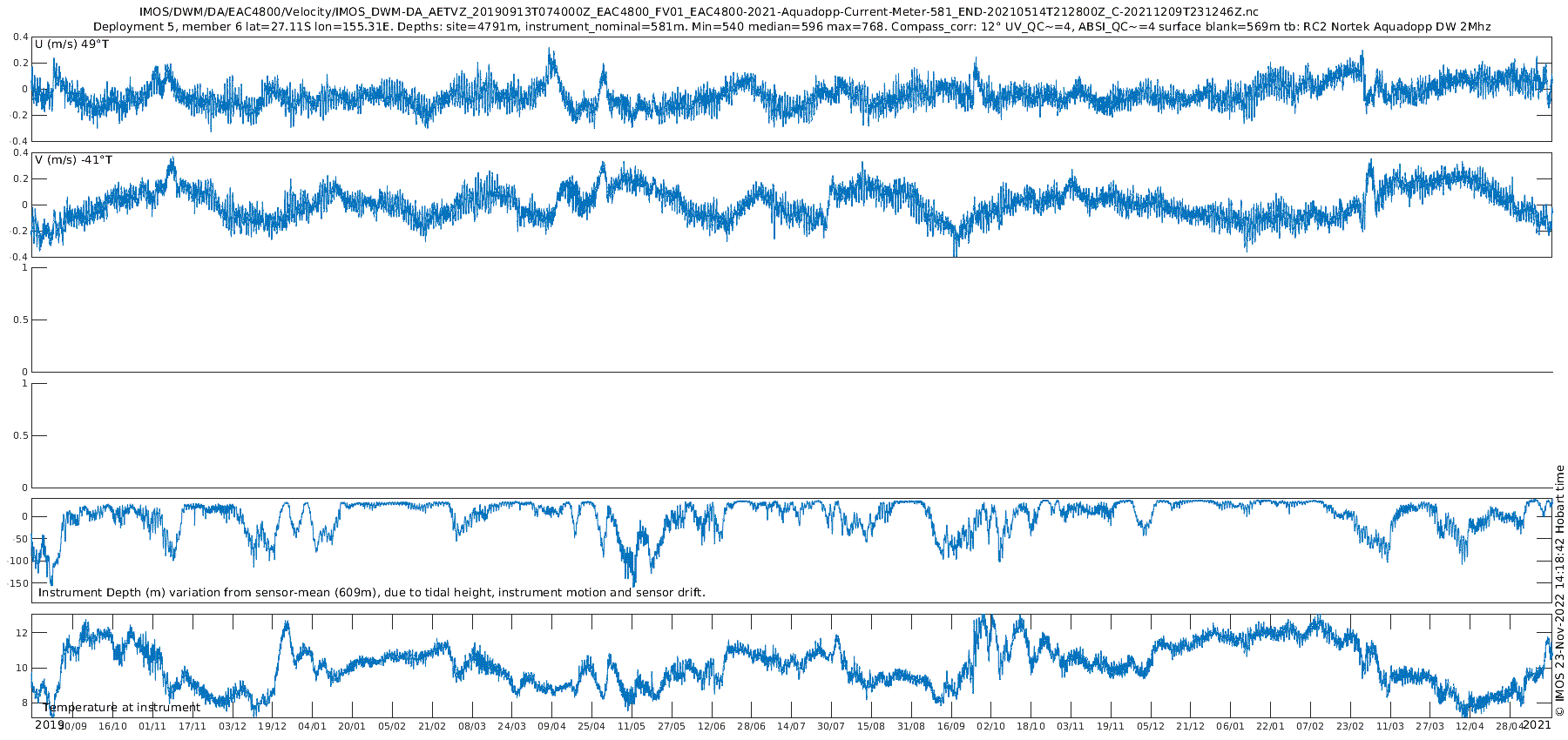The height and width of the screenshot is (740, 1568).
Task: Click the 21/12 date tick label
Action: [1191, 726]
